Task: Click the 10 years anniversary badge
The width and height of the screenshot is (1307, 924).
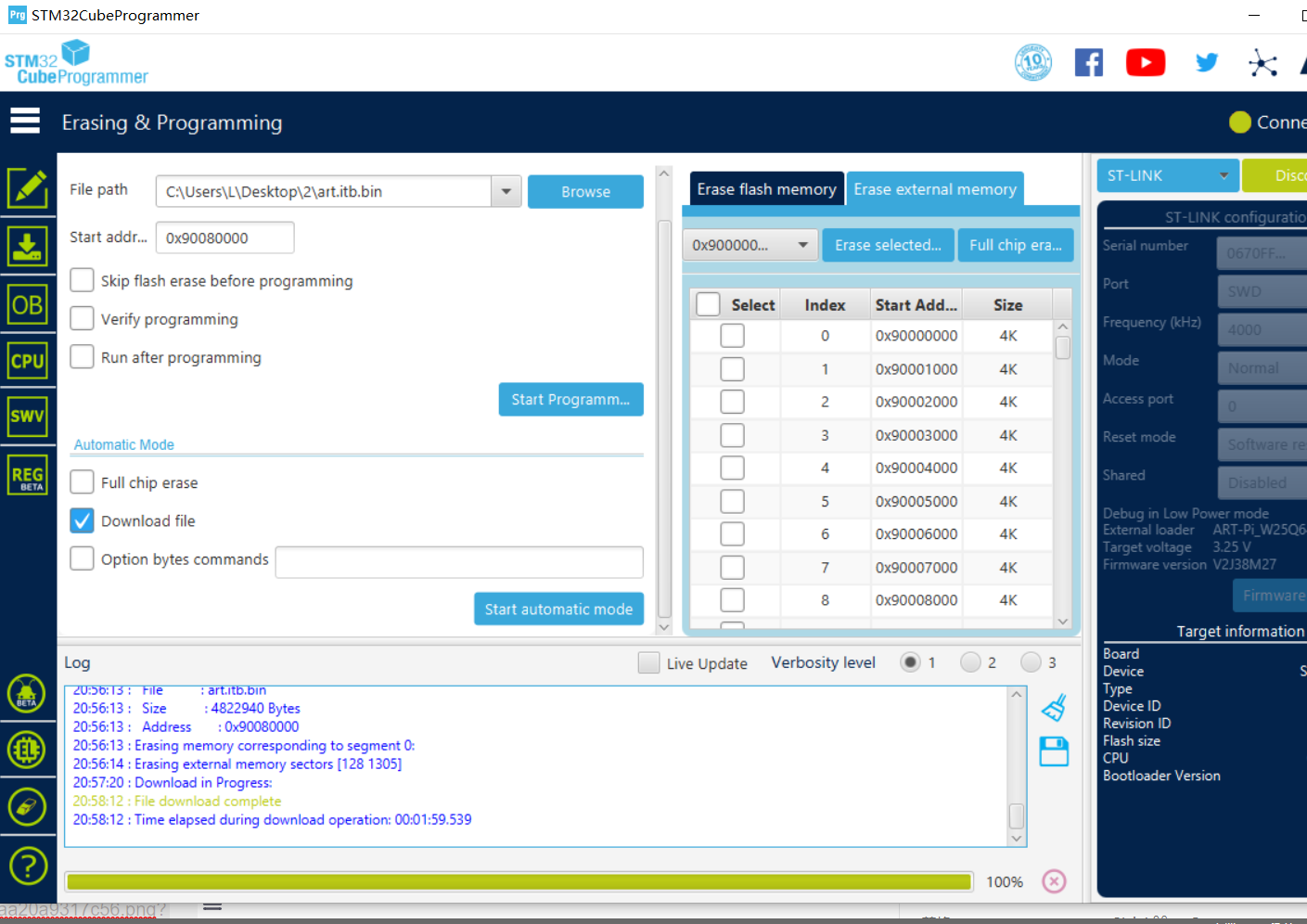Action: 1033,62
